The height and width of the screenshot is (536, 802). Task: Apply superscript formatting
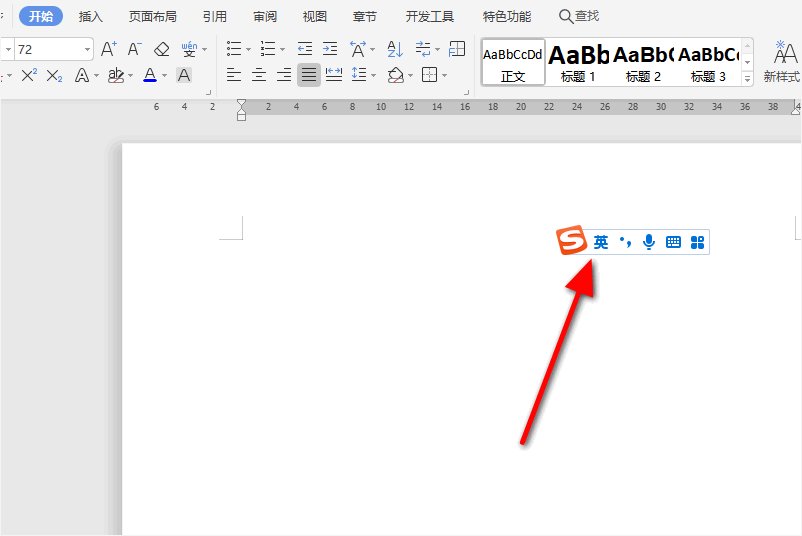click(x=29, y=75)
